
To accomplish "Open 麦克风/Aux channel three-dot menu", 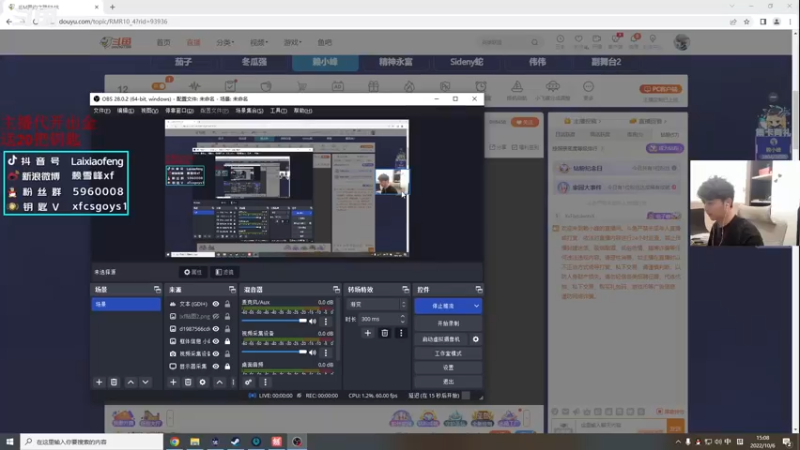I will [326, 321].
